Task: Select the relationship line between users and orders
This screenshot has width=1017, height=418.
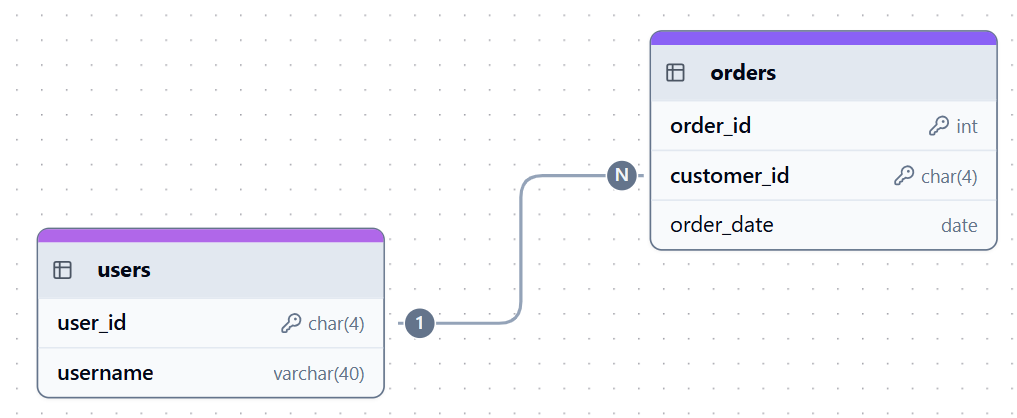Action: 521,250
